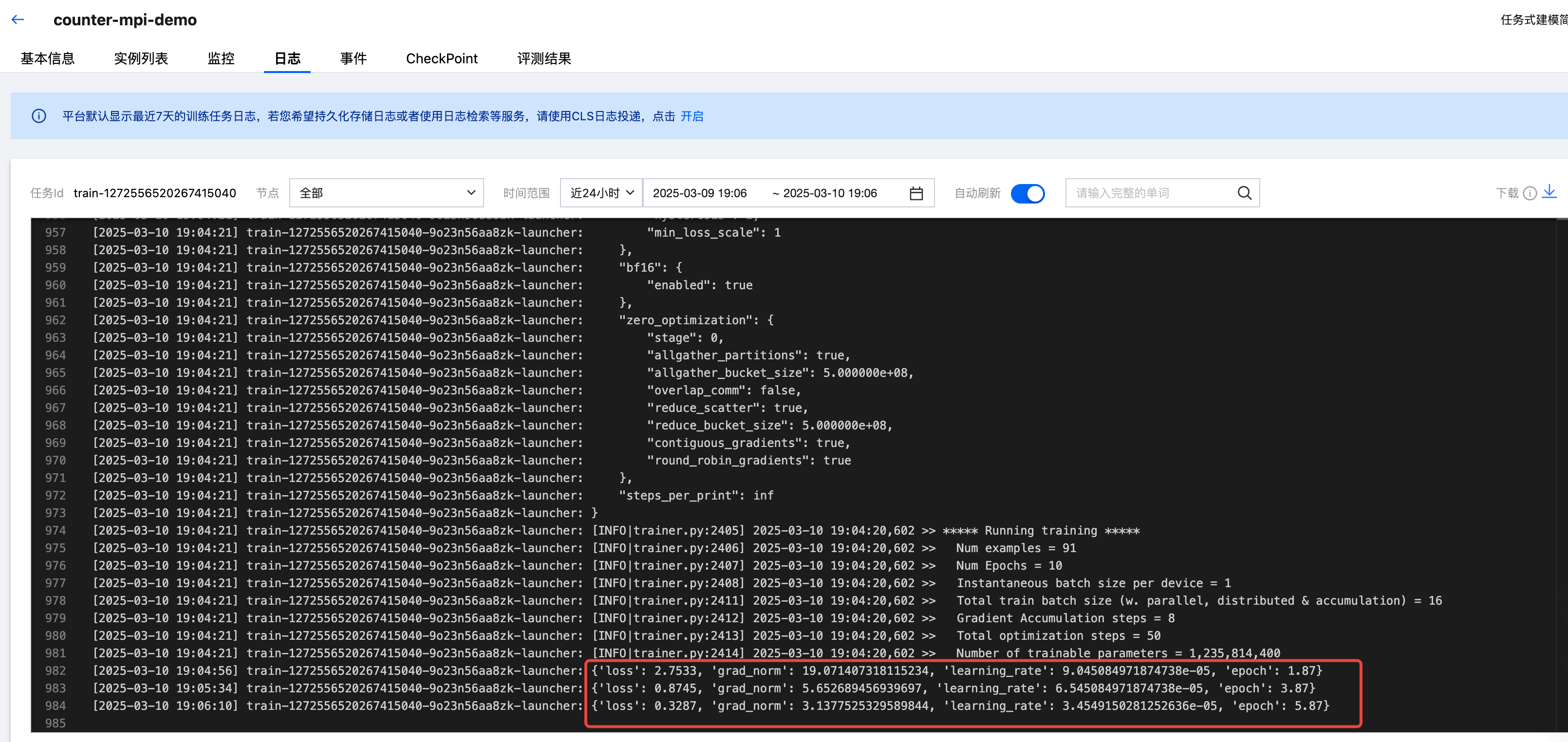This screenshot has height=742, width=1568.
Task: Open the 事件 tab
Action: click(354, 58)
